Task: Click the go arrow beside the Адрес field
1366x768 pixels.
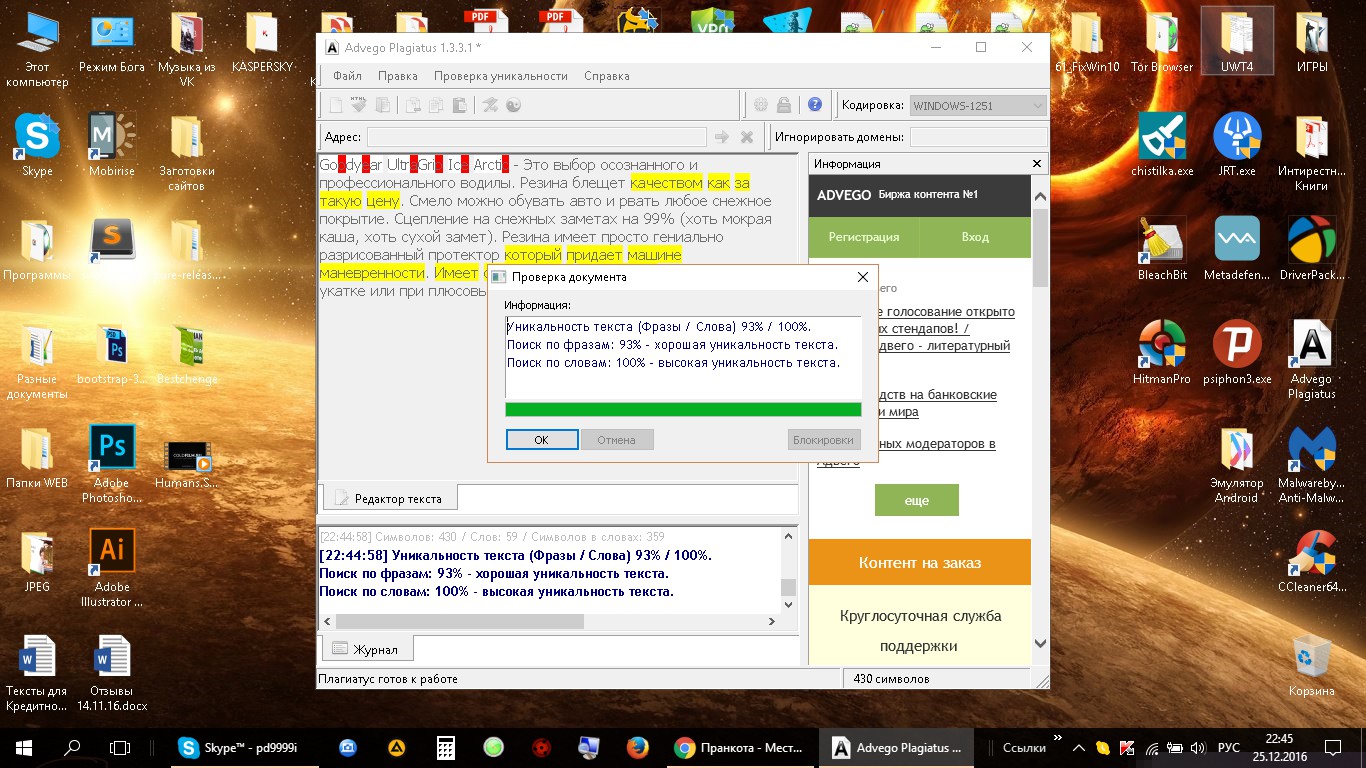Action: pos(722,137)
